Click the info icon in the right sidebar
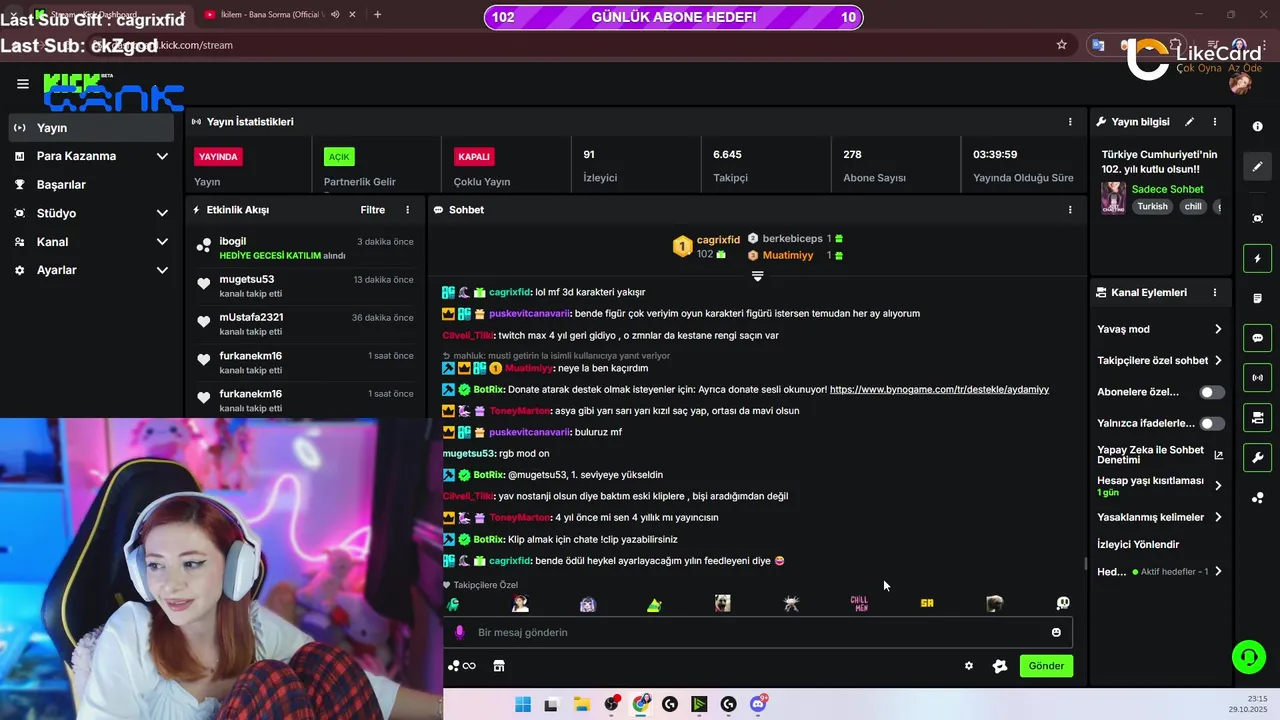 pyautogui.click(x=1257, y=127)
